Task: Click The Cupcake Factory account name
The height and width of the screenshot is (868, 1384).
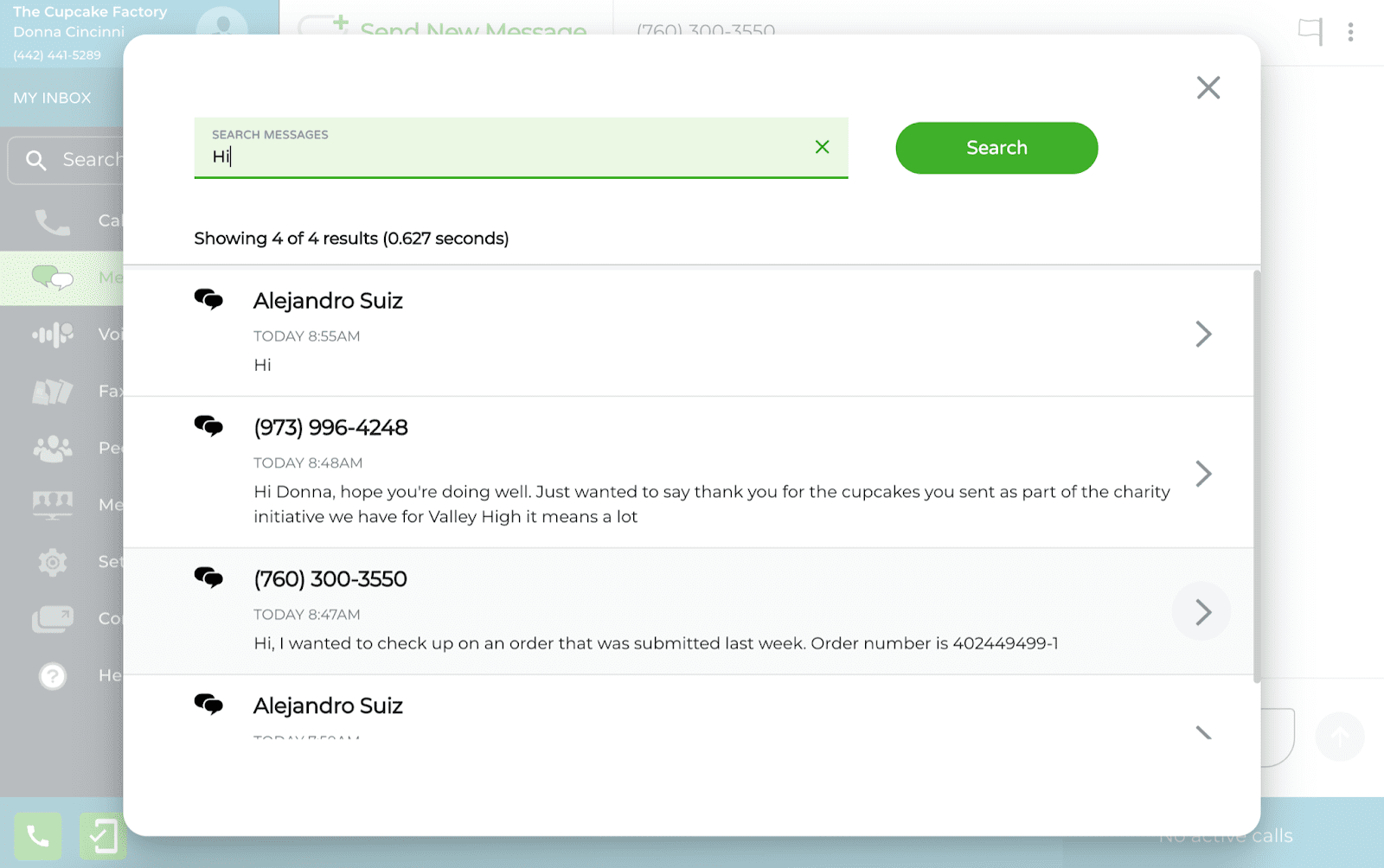Action: pos(90,12)
